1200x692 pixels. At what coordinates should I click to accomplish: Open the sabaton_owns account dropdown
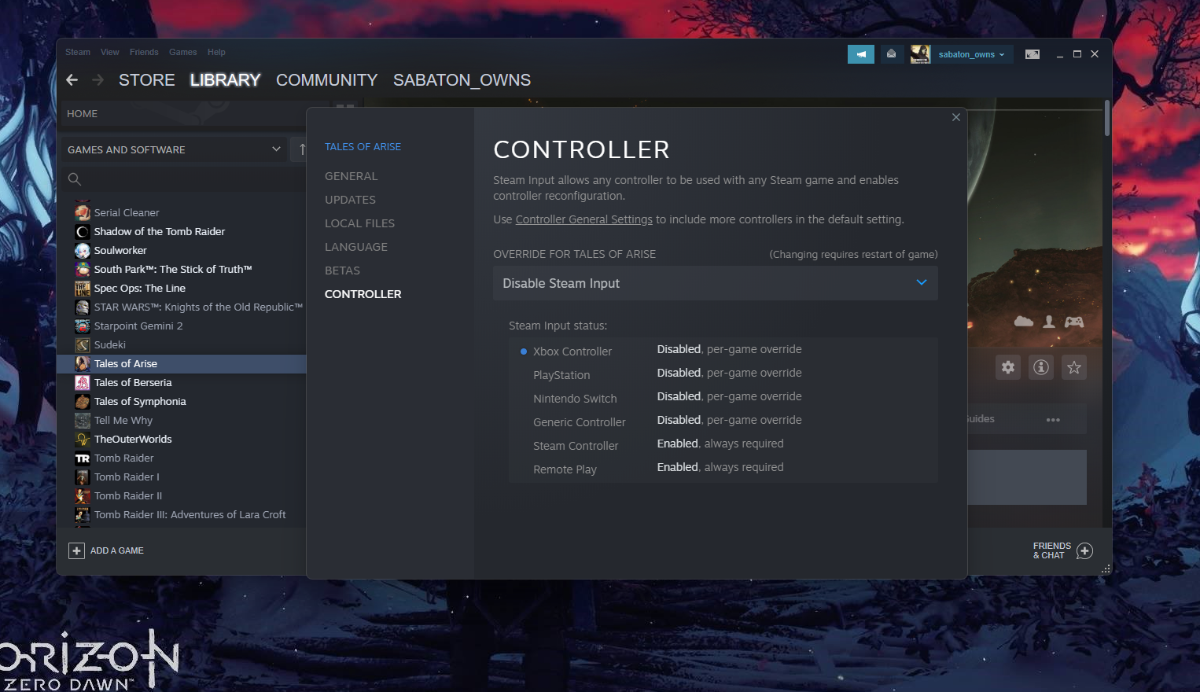[x=971, y=54]
